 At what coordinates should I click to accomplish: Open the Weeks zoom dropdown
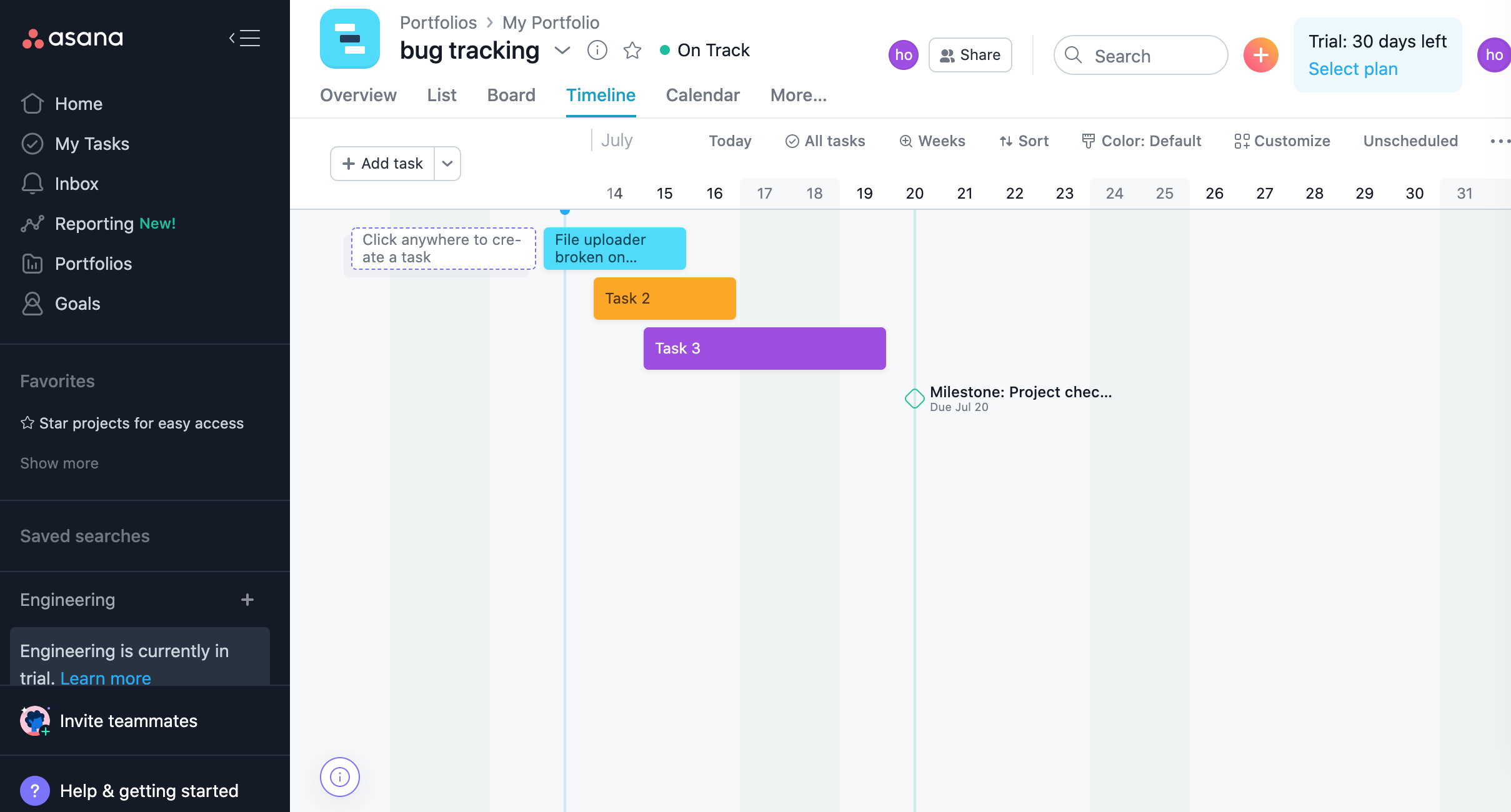932,141
